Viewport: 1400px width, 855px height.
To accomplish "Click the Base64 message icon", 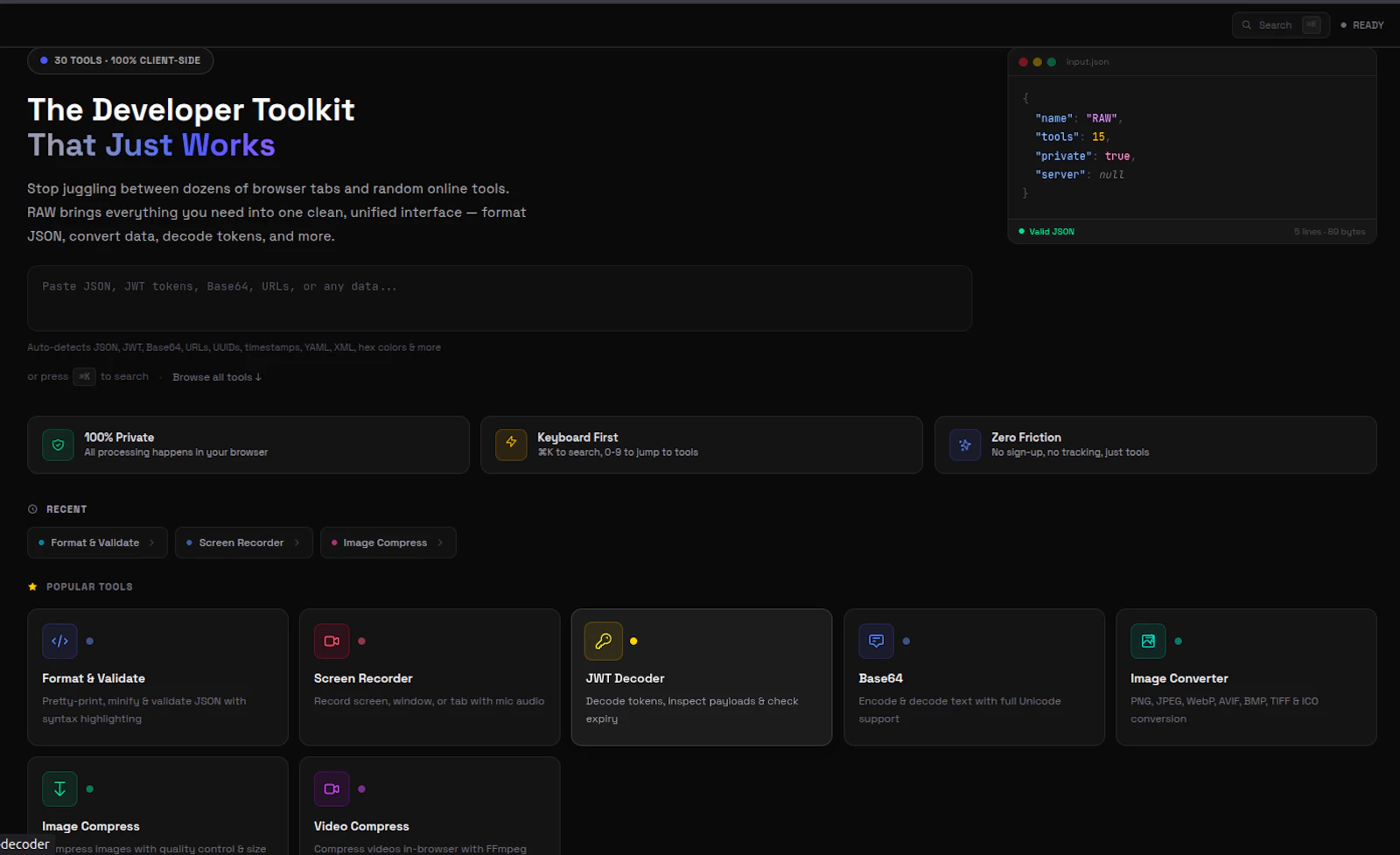I will point(876,641).
